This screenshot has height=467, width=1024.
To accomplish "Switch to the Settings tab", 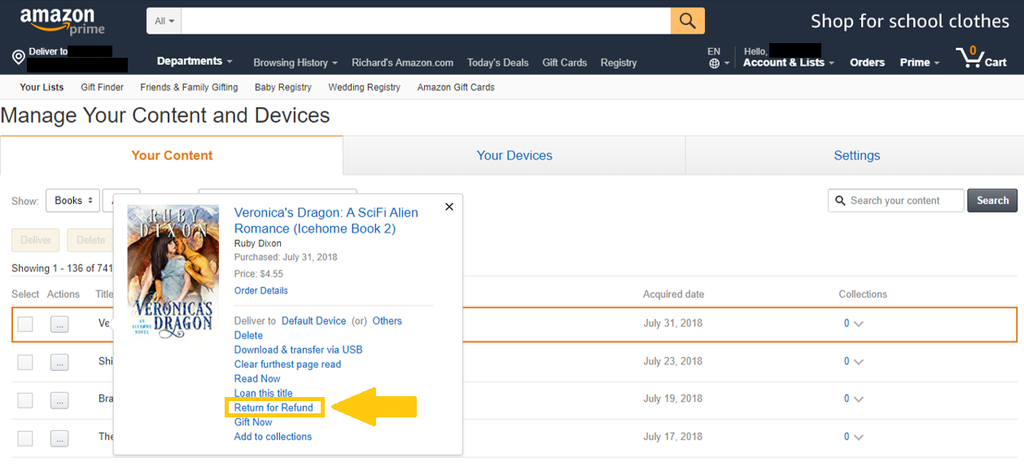I will pos(856,155).
